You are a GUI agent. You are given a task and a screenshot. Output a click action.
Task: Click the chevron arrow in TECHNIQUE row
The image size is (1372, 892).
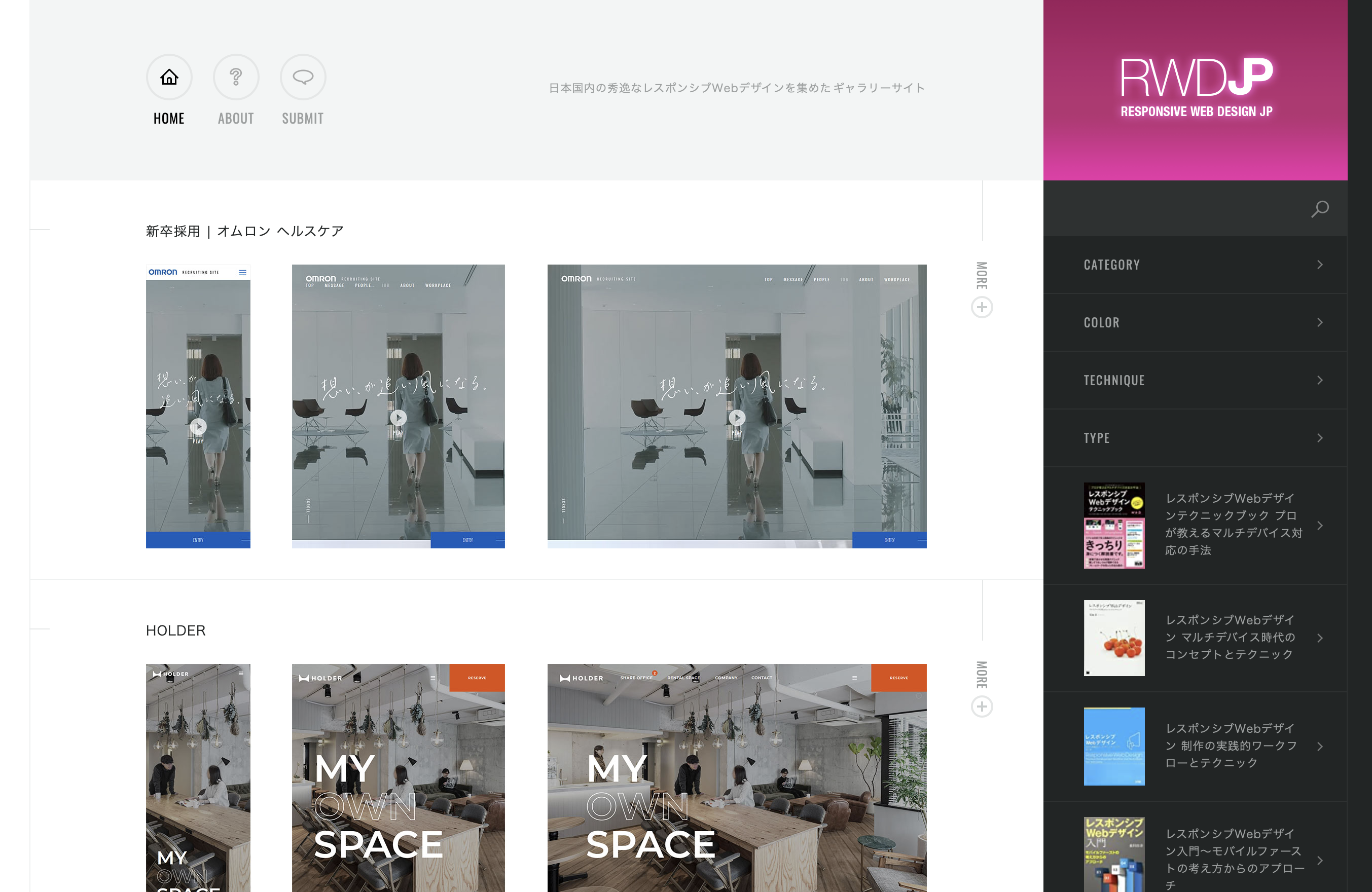(x=1320, y=380)
